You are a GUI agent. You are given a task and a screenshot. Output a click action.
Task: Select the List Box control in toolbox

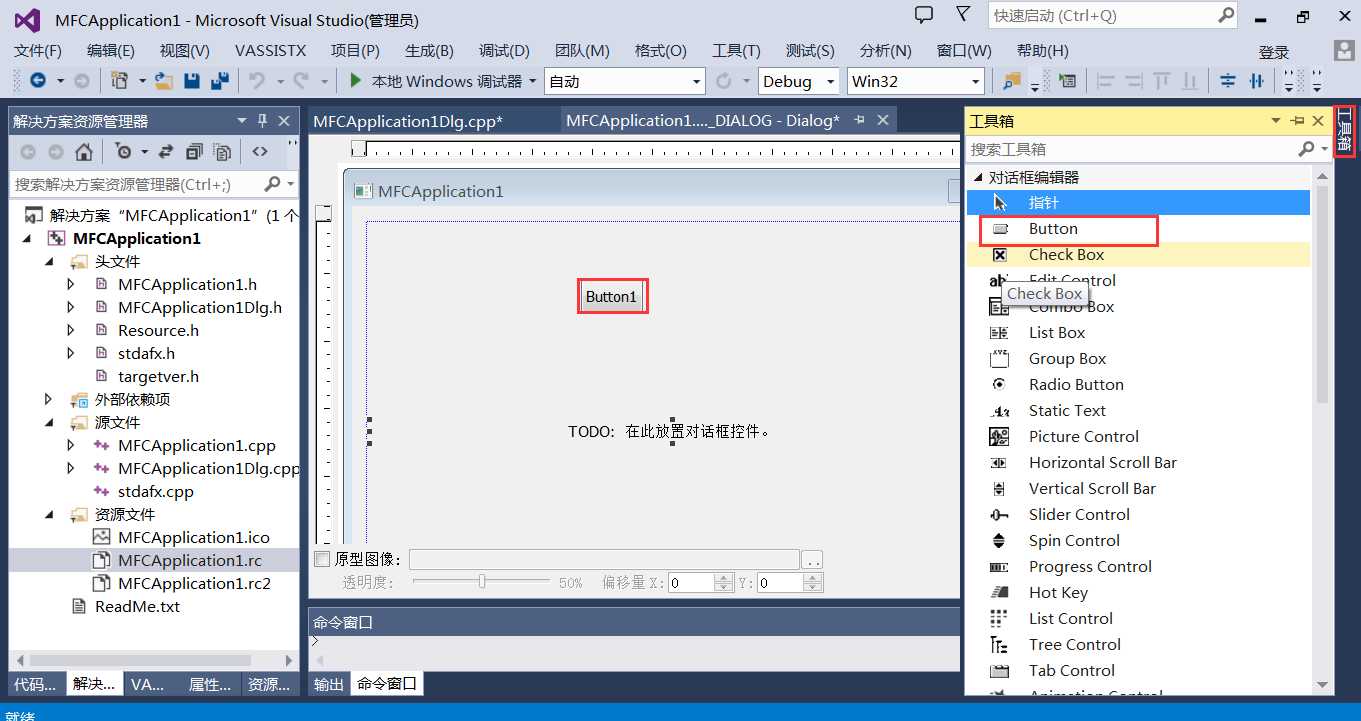(x=1138, y=333)
